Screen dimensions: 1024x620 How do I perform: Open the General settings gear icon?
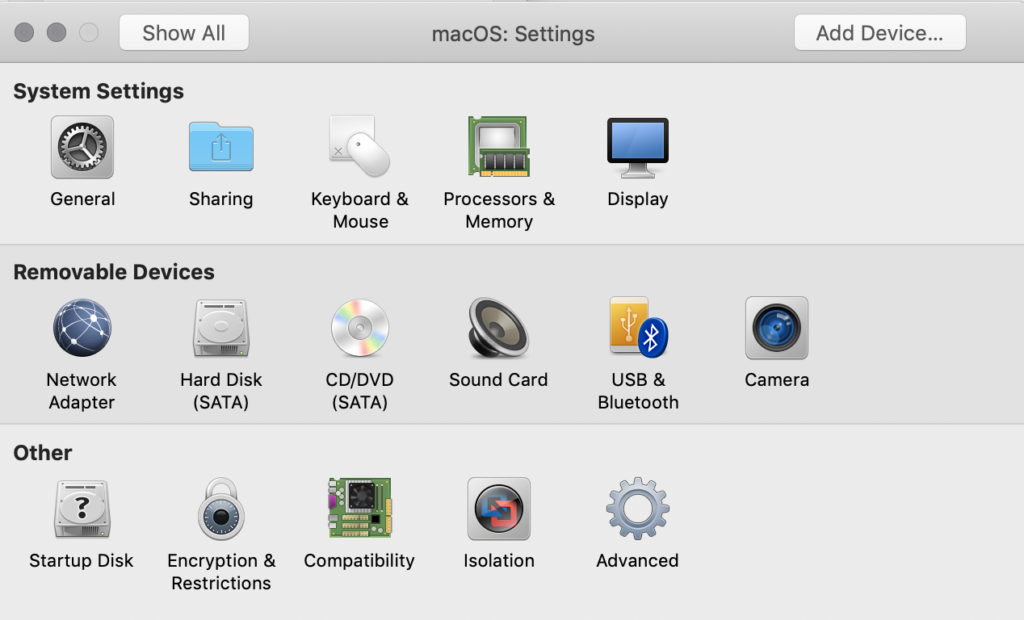coord(82,148)
